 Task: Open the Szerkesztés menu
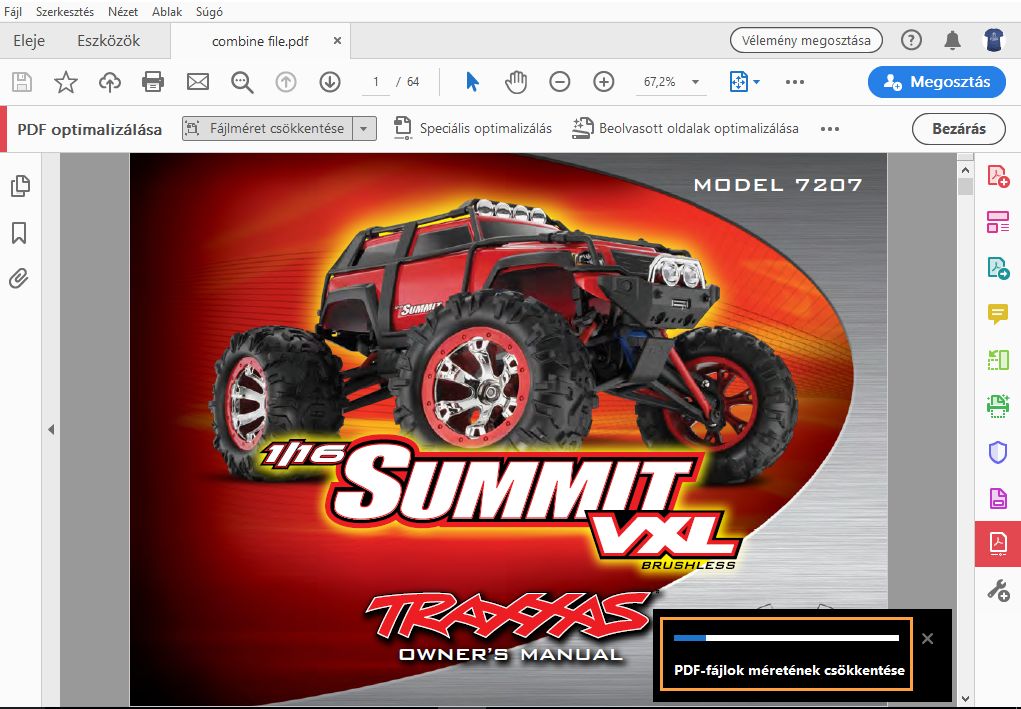(x=64, y=12)
